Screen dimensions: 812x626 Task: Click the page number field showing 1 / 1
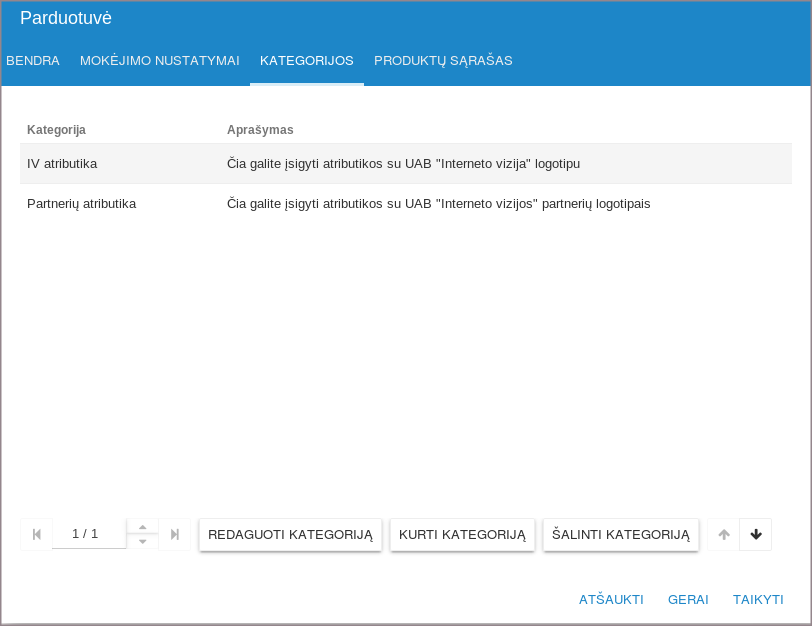(x=88, y=534)
